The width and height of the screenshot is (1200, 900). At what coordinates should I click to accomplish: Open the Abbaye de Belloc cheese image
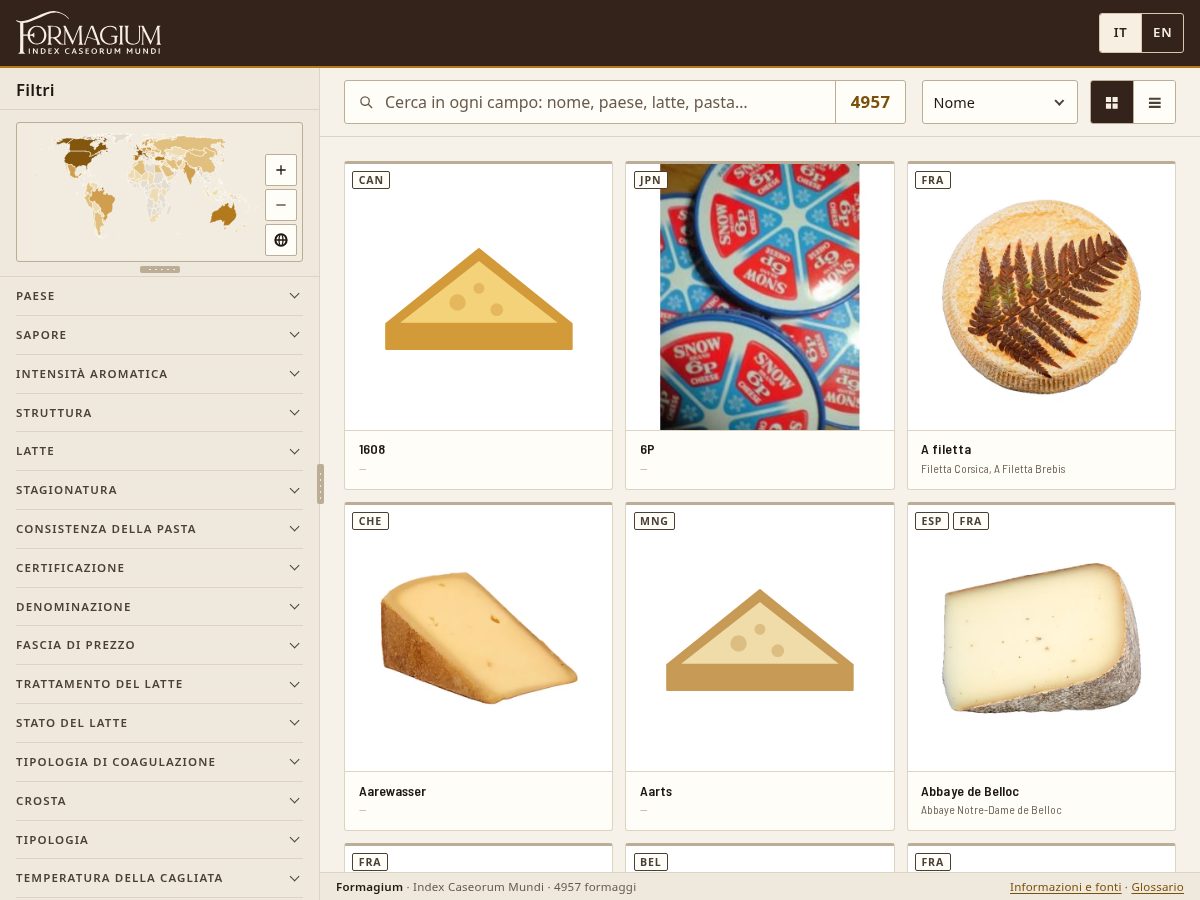tap(1041, 638)
